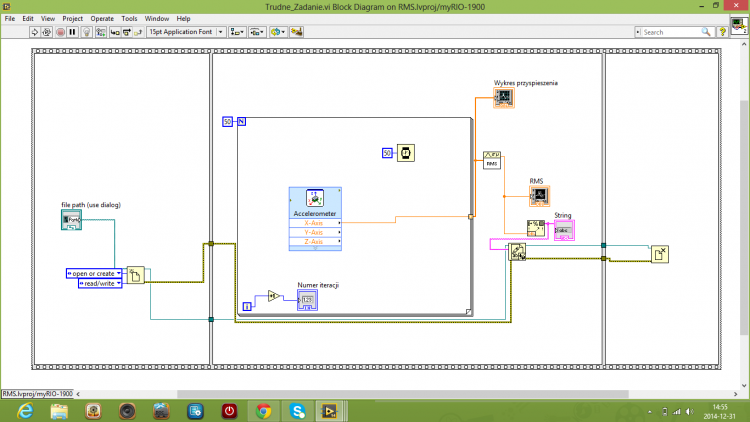
Task: Click into the Search field
Action: pyautogui.click(x=670, y=32)
